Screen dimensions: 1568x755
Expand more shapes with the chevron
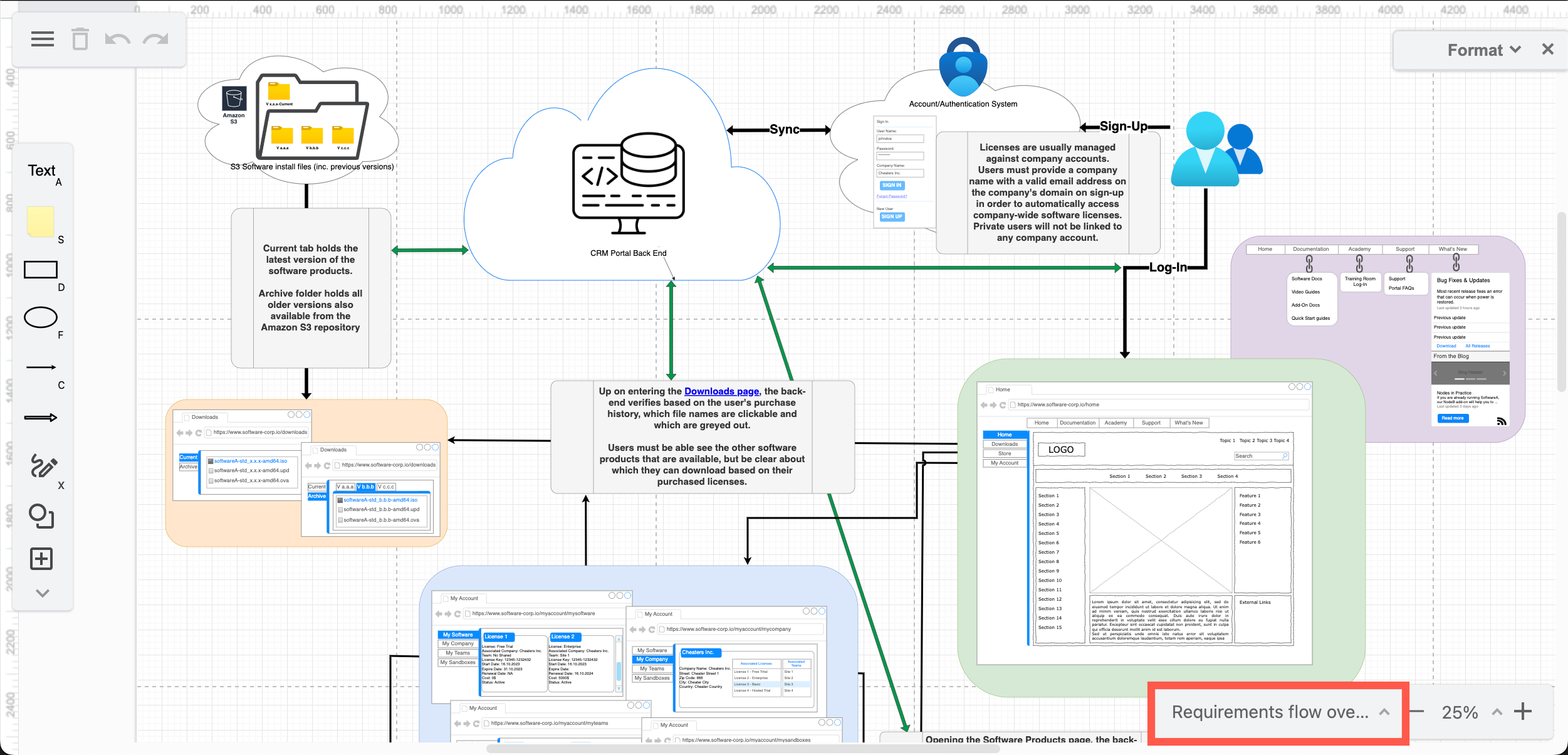(42, 593)
